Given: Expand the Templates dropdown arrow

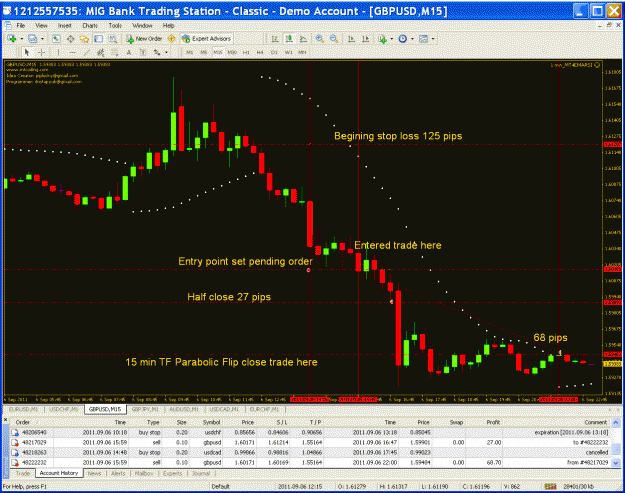Looking at the screenshot, I should click(433, 39).
